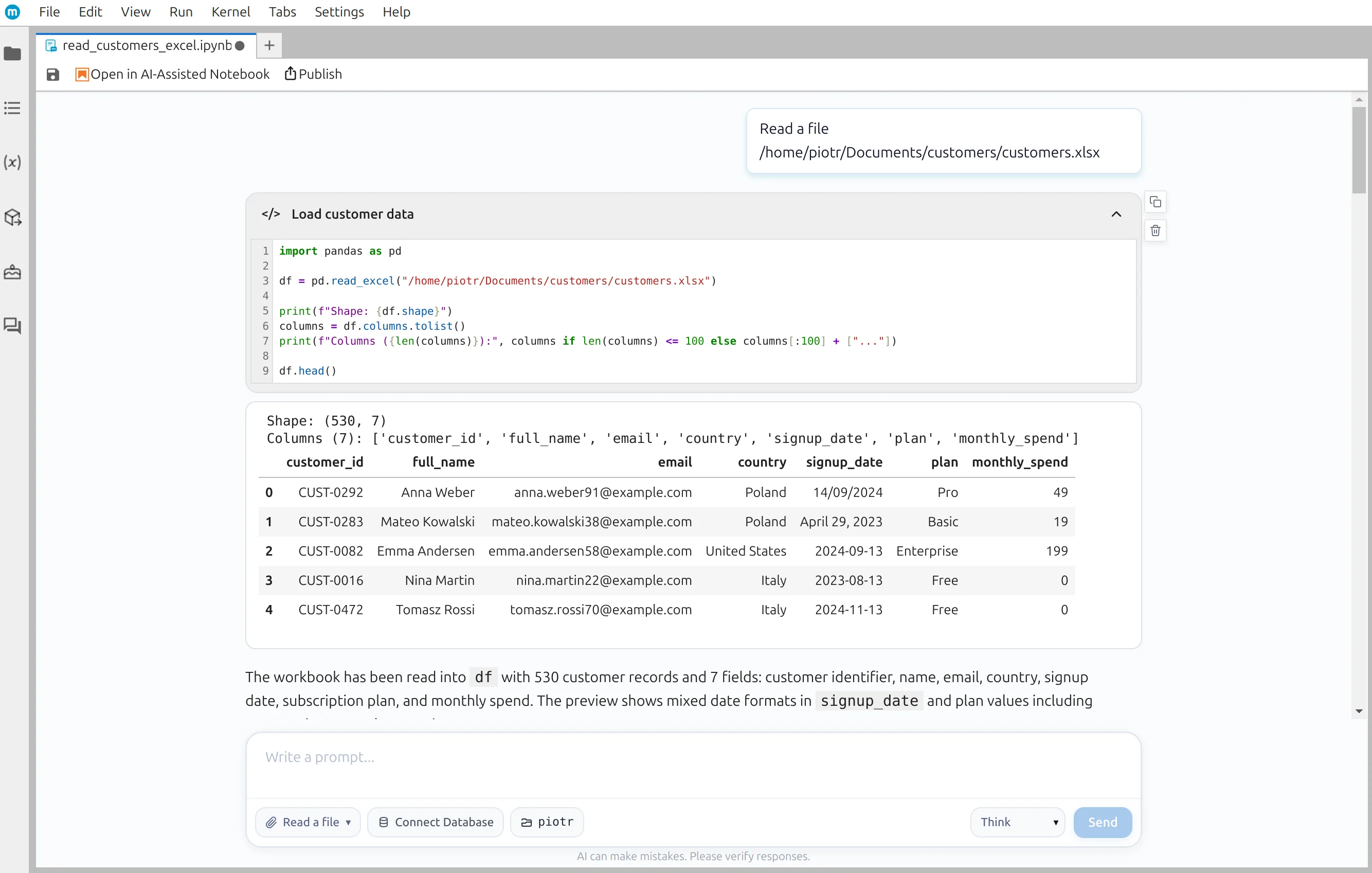Viewport: 1372px width, 873px height.
Task: Click the scrollbar up arrow
Action: (x=1359, y=100)
